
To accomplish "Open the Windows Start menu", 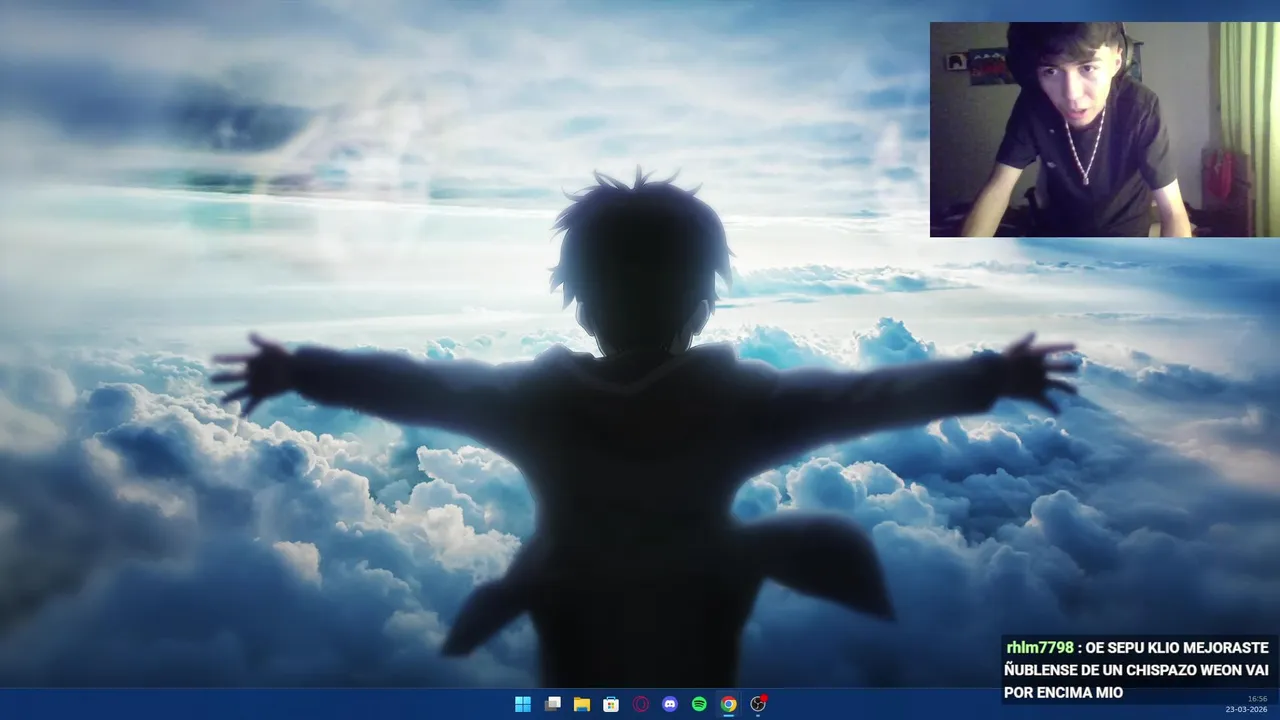I will 522,704.
